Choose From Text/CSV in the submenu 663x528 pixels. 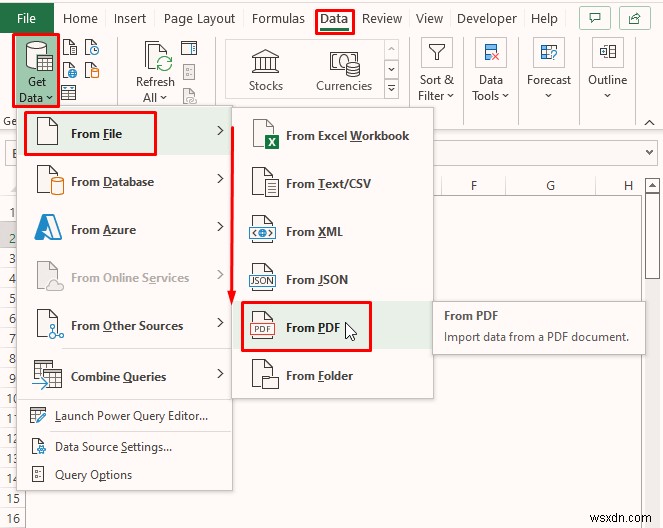coord(332,183)
